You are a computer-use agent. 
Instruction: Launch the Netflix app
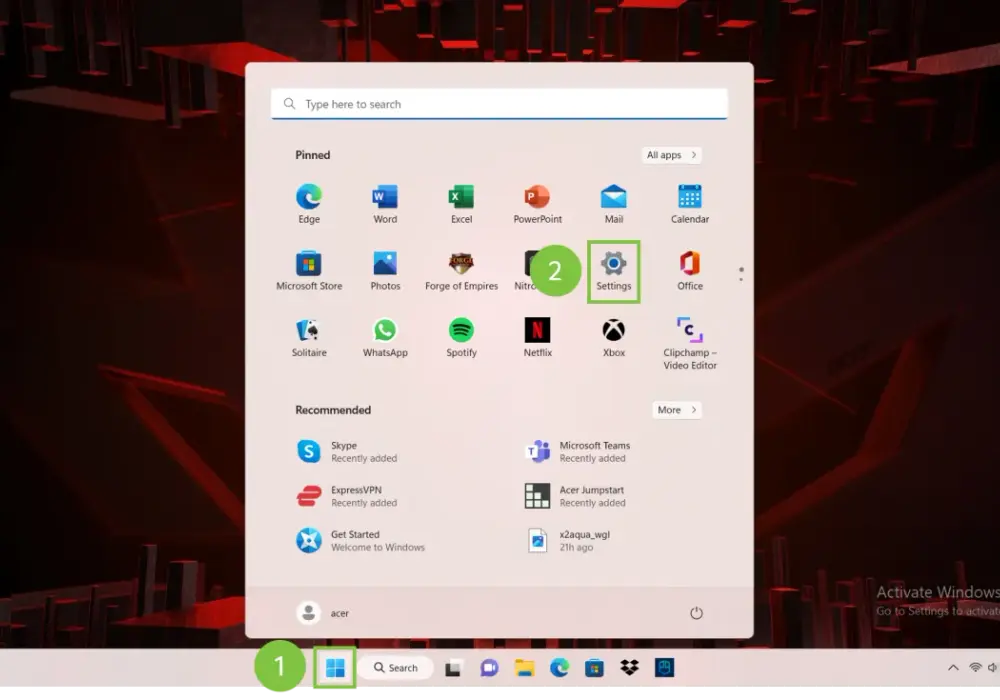(x=537, y=338)
